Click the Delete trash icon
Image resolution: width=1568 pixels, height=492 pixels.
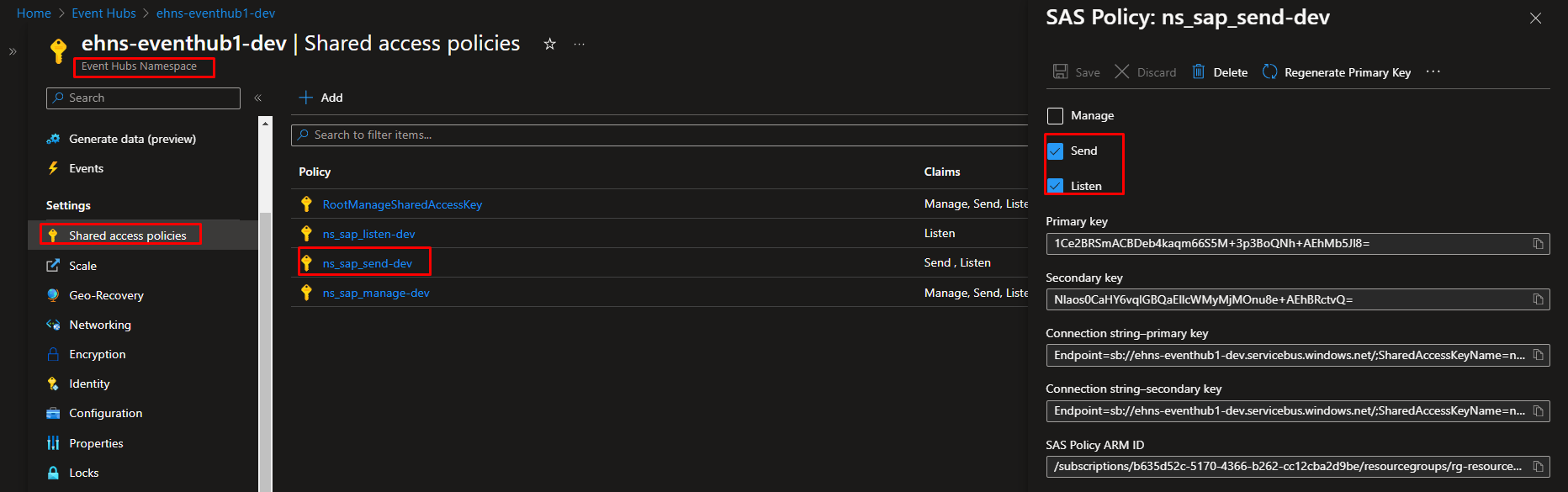click(1199, 71)
